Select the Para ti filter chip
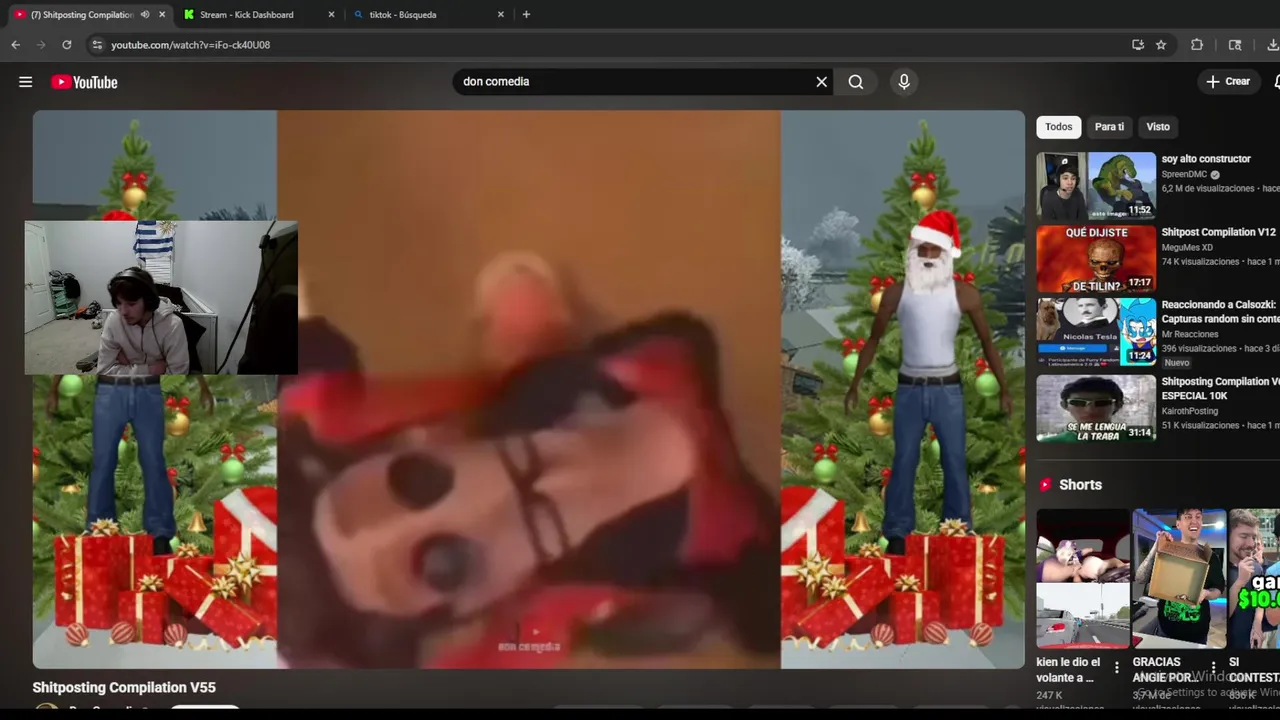The image size is (1280, 720). [x=1109, y=127]
